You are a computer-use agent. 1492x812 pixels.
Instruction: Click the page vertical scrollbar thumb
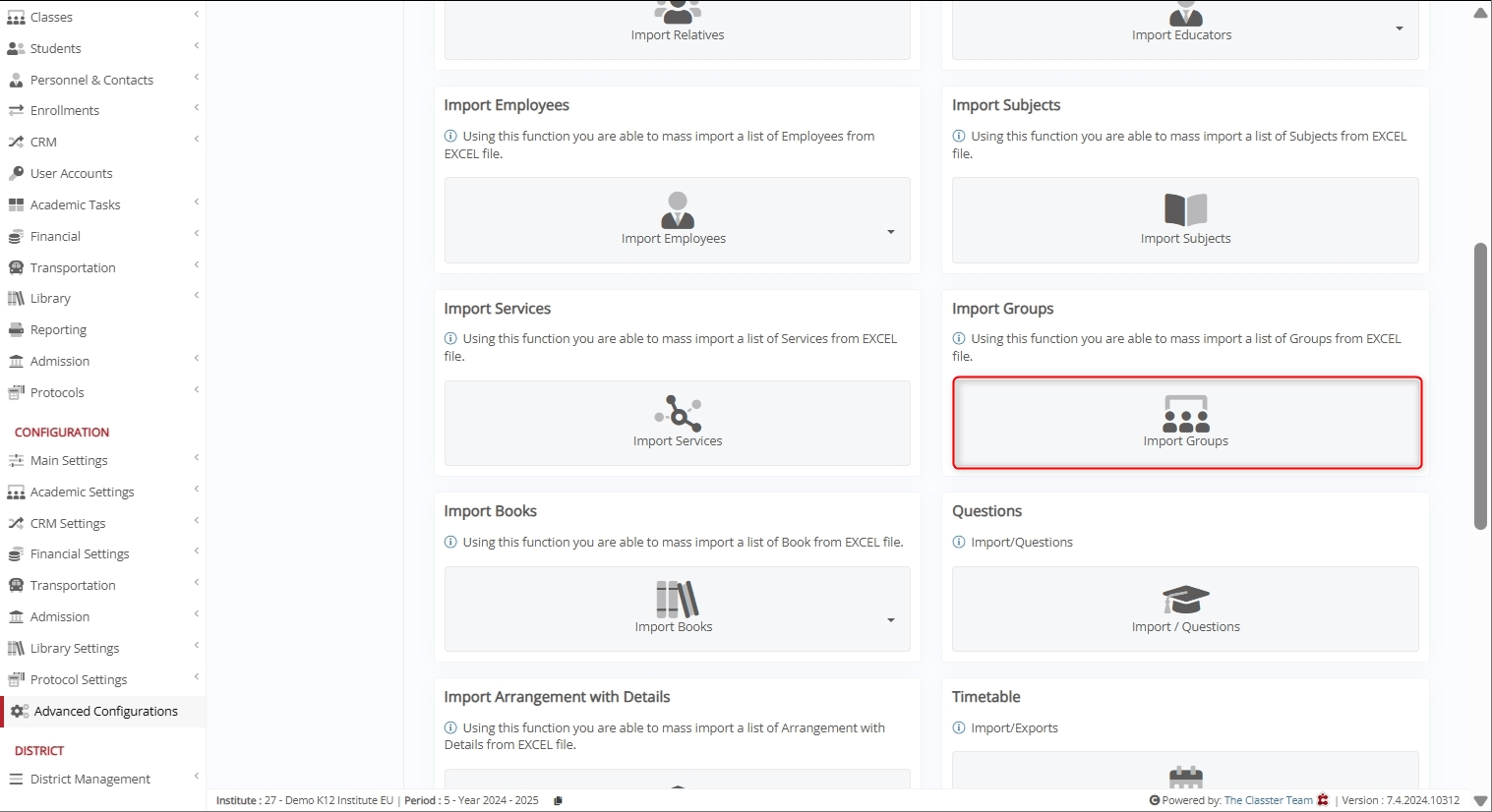click(1480, 385)
